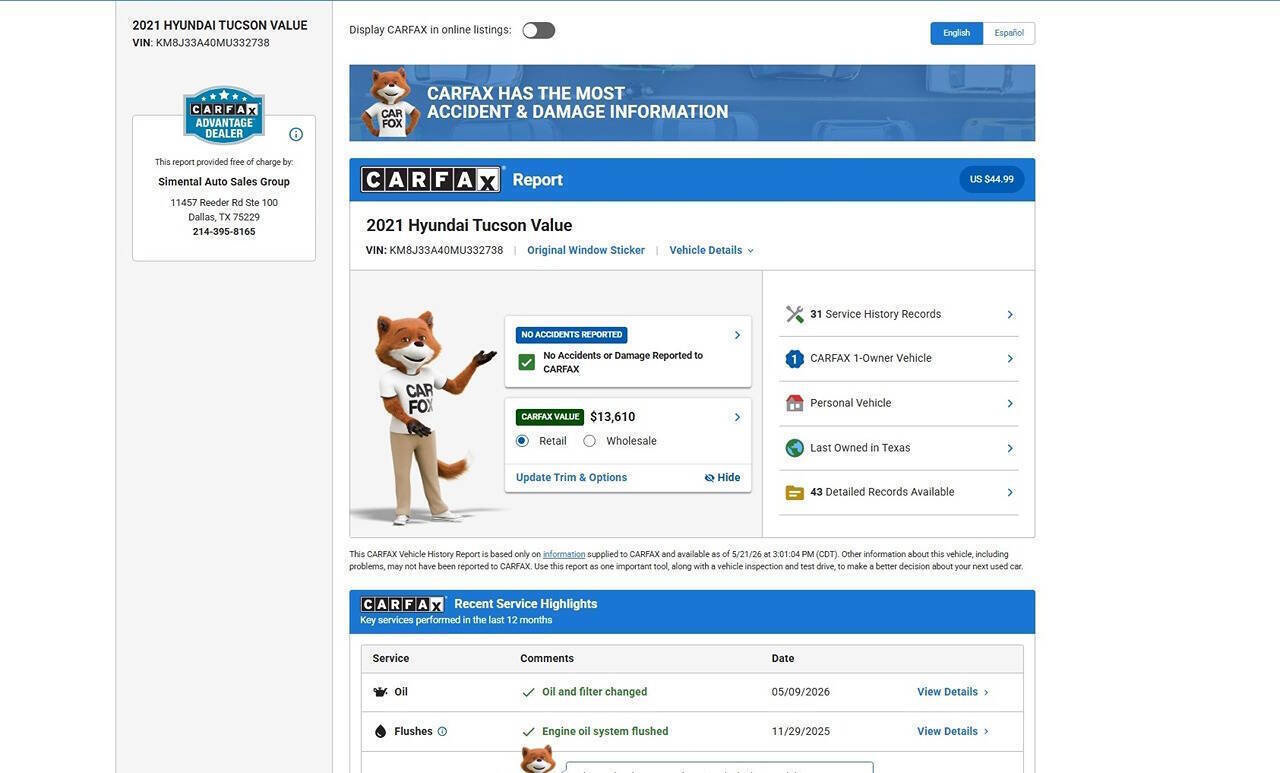Click the blue 1-Owner badge icon
Image resolution: width=1280 pixels, height=773 pixels.
point(795,359)
